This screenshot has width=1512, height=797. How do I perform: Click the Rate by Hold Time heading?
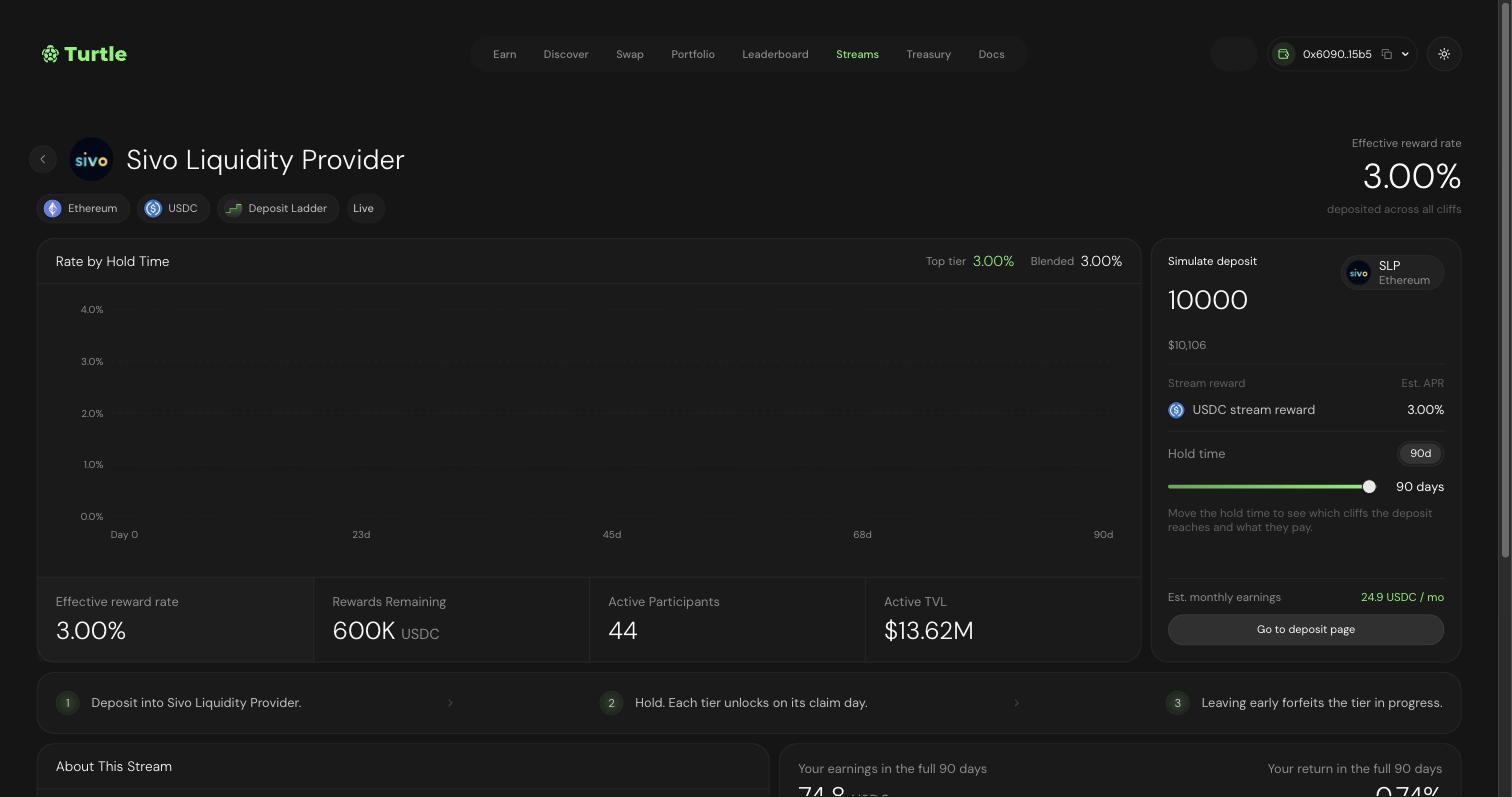pyautogui.click(x=112, y=261)
